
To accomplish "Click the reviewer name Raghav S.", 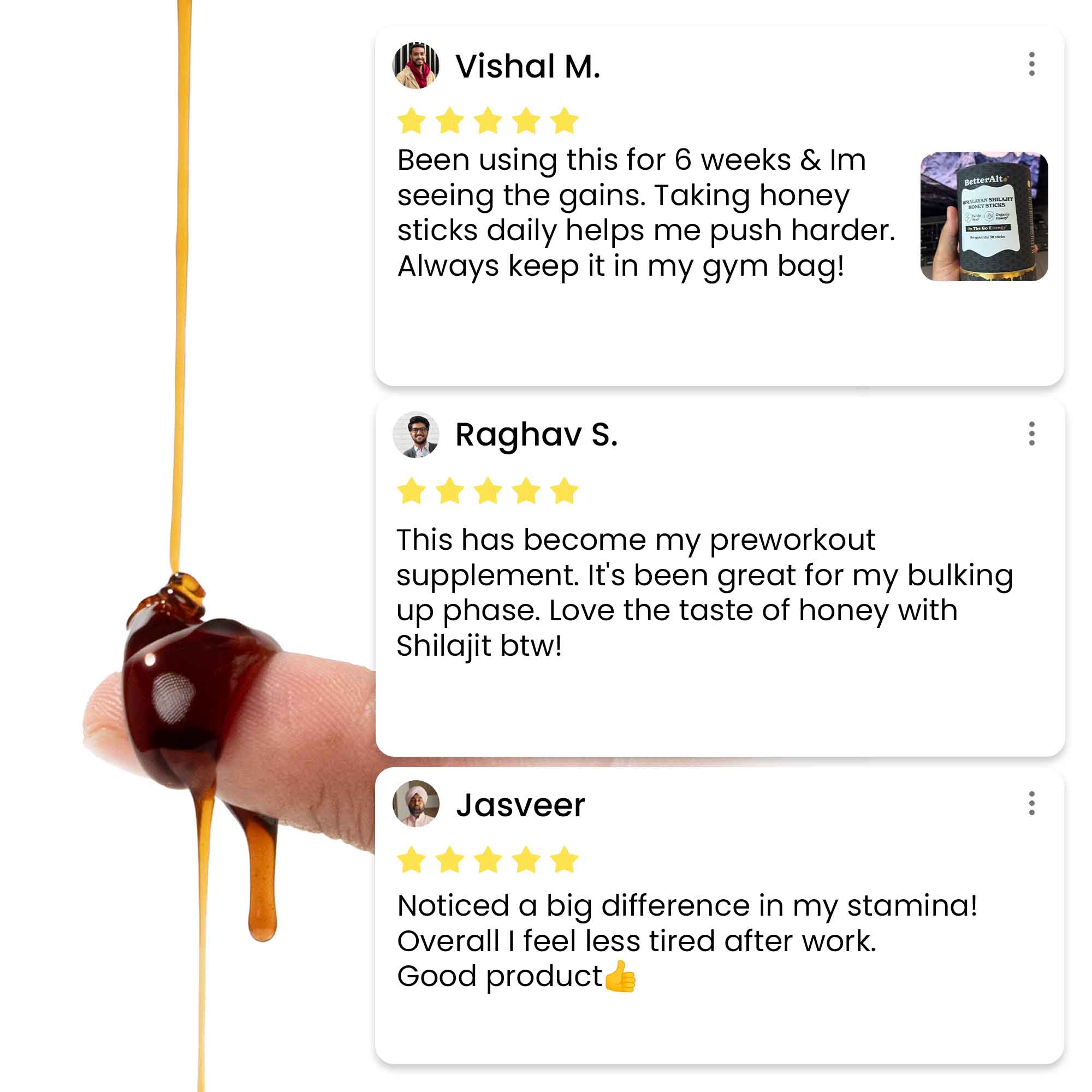I will pos(536,435).
